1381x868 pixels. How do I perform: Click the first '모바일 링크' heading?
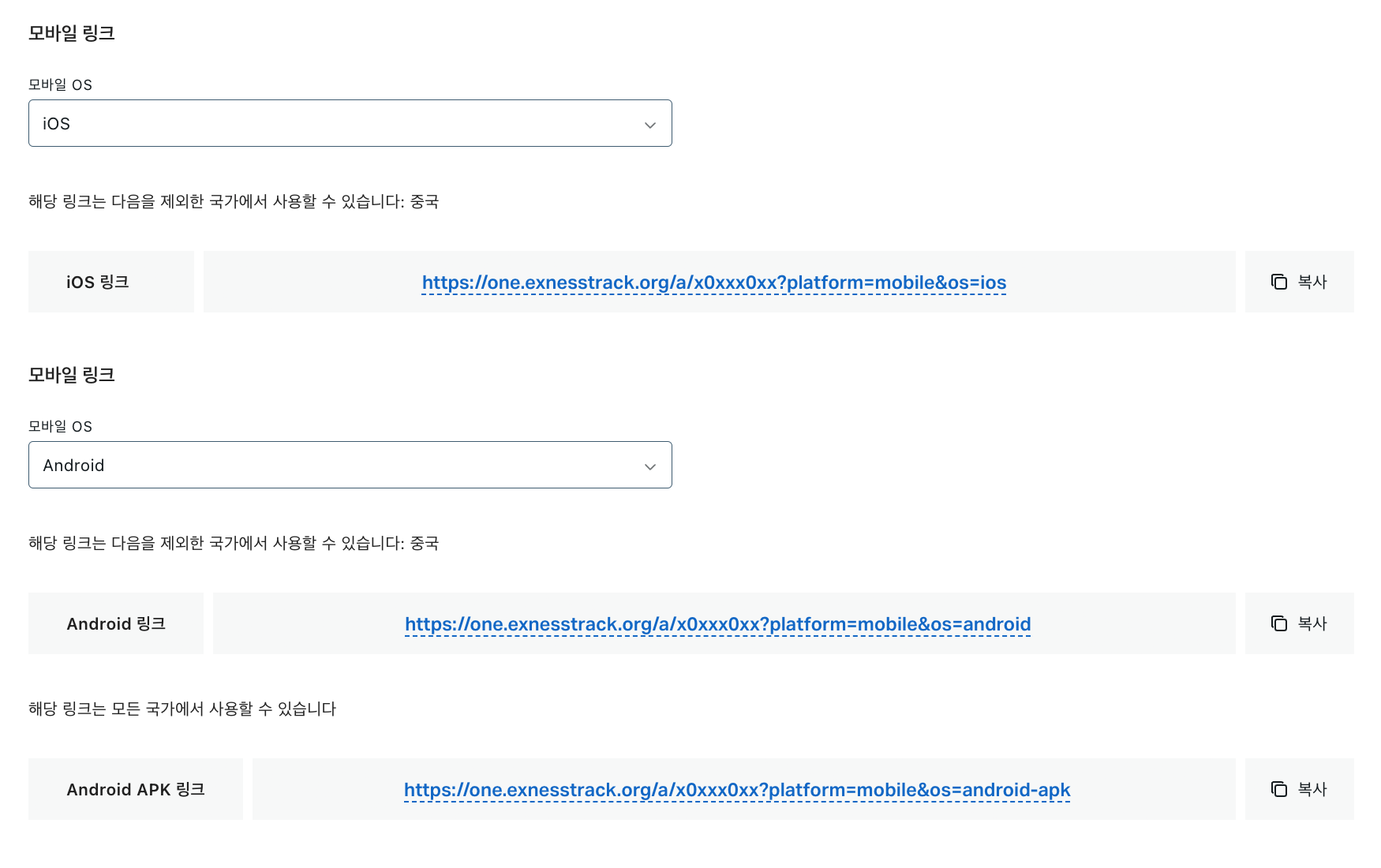(x=72, y=33)
